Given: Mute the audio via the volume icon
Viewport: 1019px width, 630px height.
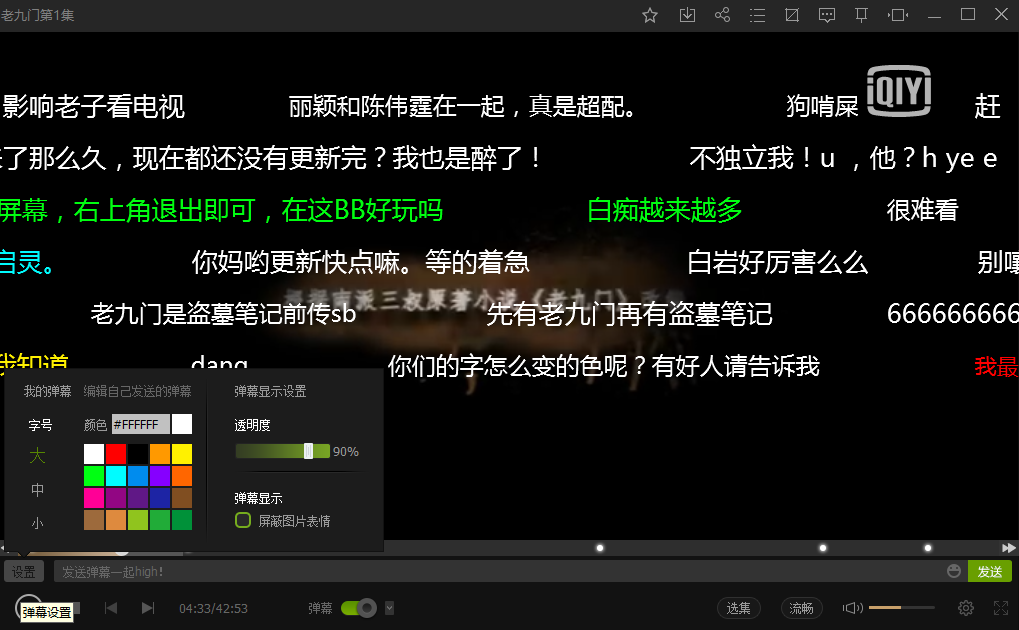Looking at the screenshot, I should (852, 607).
